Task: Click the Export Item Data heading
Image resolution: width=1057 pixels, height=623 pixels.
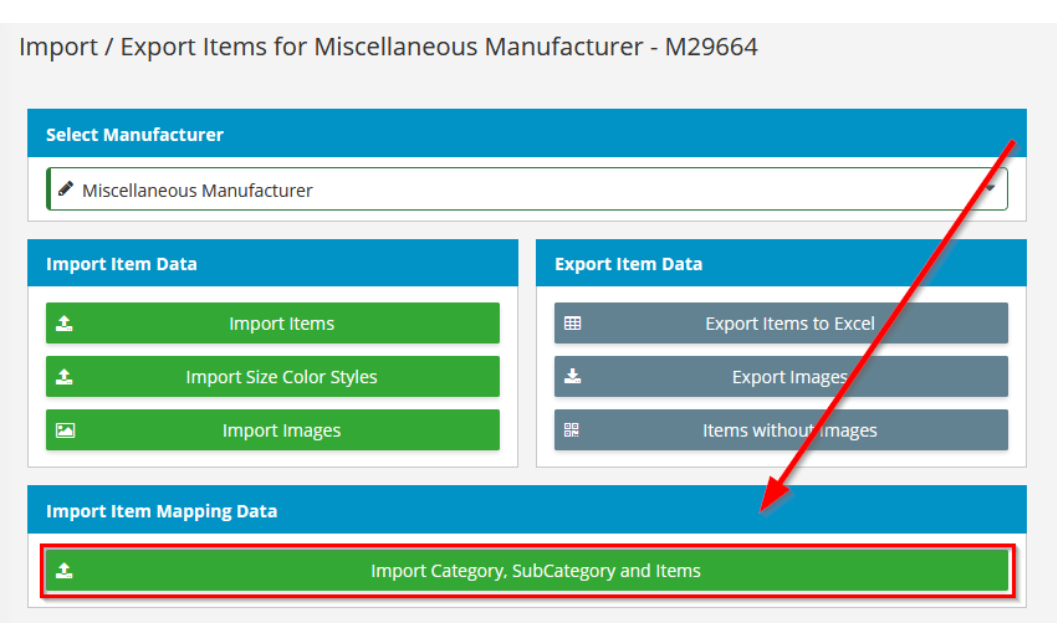Action: [628, 264]
